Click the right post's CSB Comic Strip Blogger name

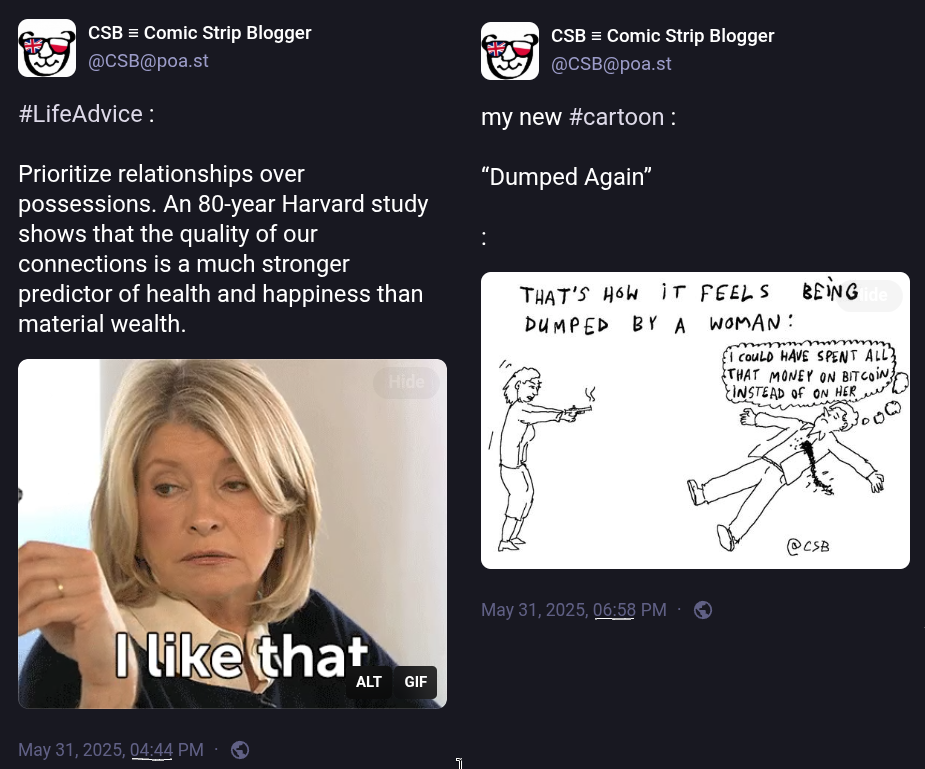(x=662, y=36)
